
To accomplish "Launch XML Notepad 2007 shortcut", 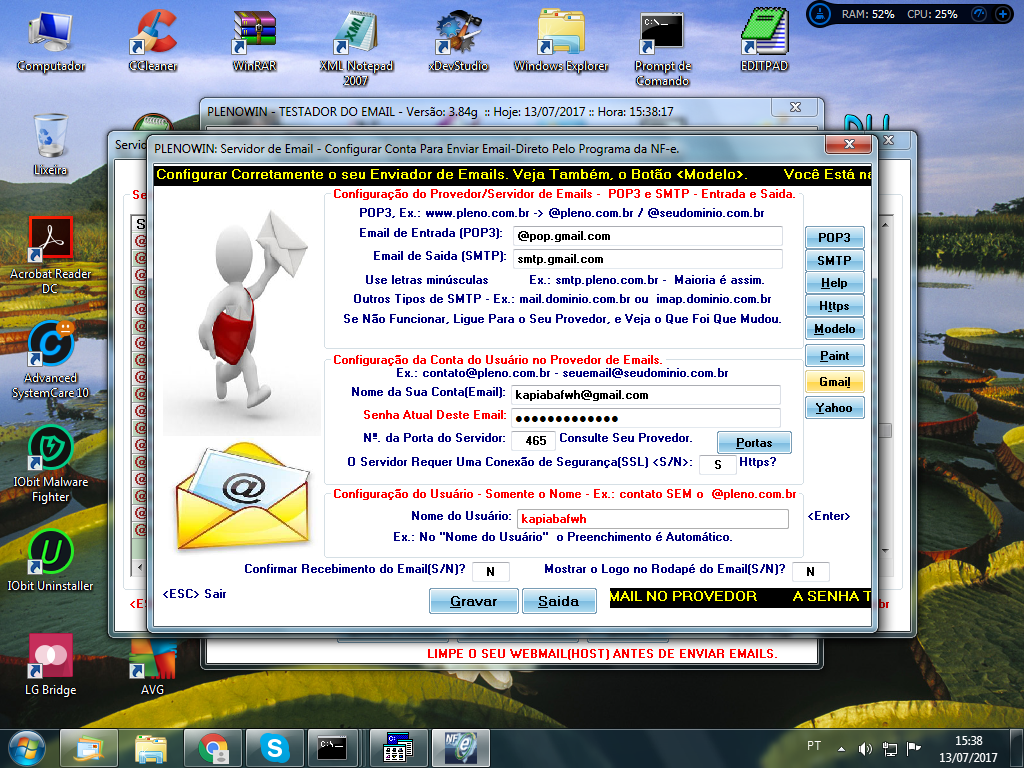I will click(356, 48).
